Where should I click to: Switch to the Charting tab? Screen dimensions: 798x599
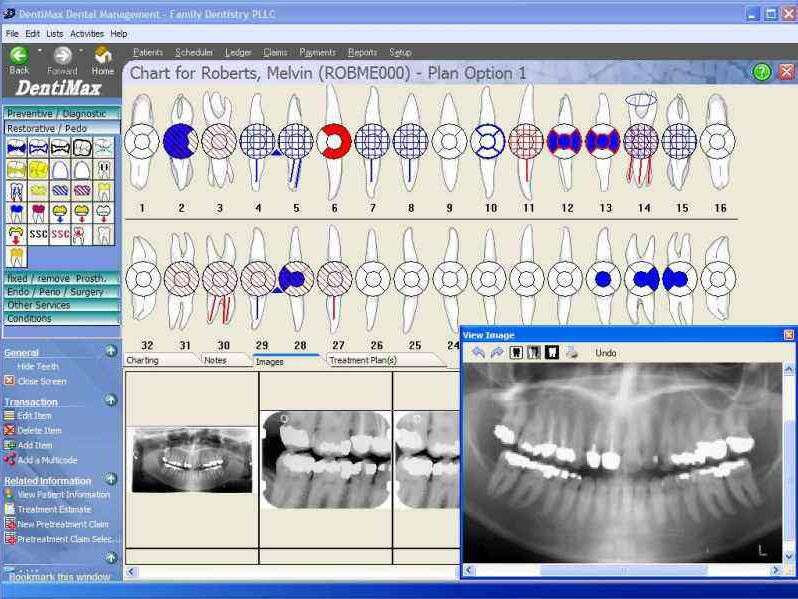coord(160,360)
